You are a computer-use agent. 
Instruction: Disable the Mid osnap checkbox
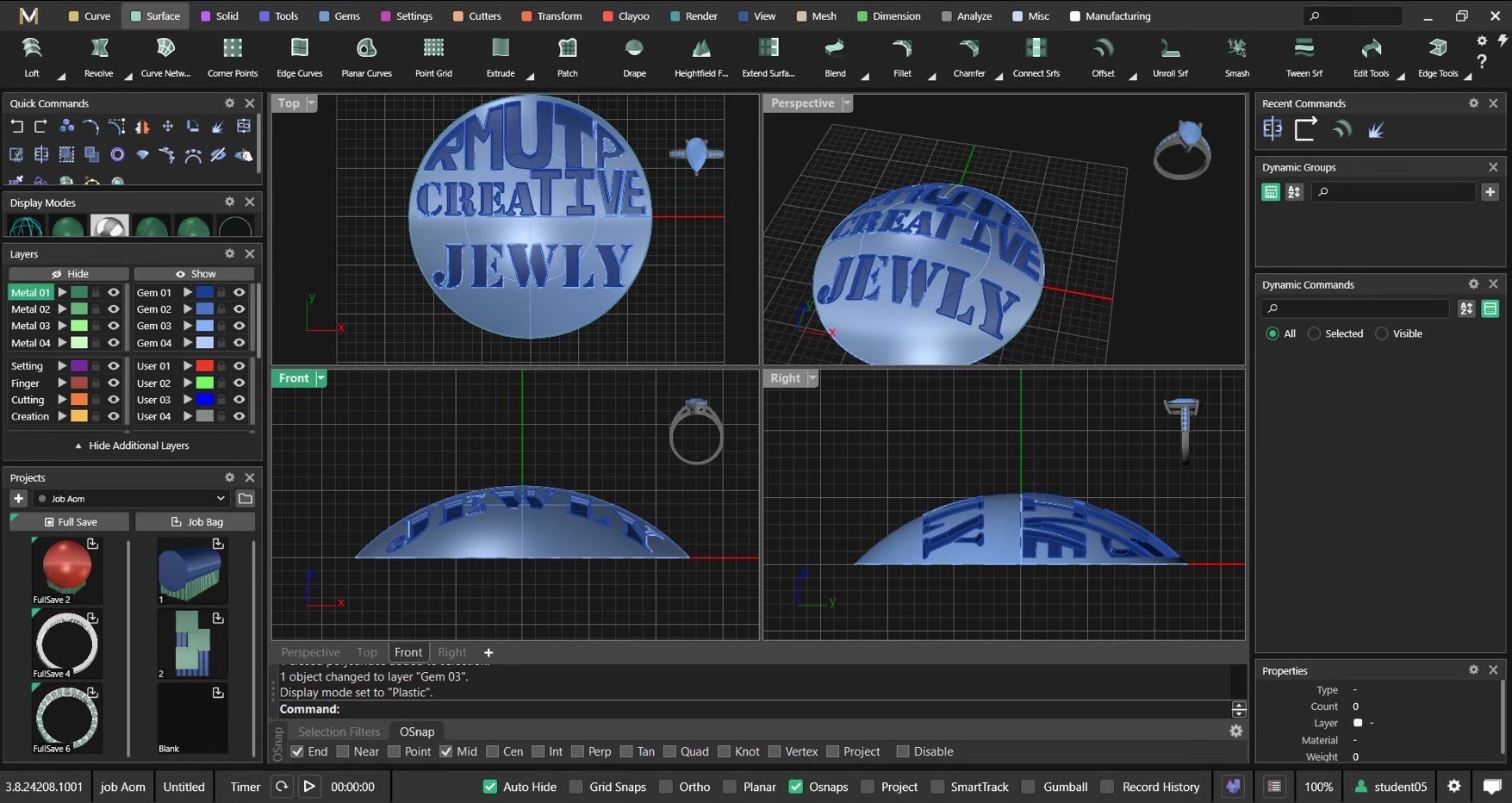446,751
